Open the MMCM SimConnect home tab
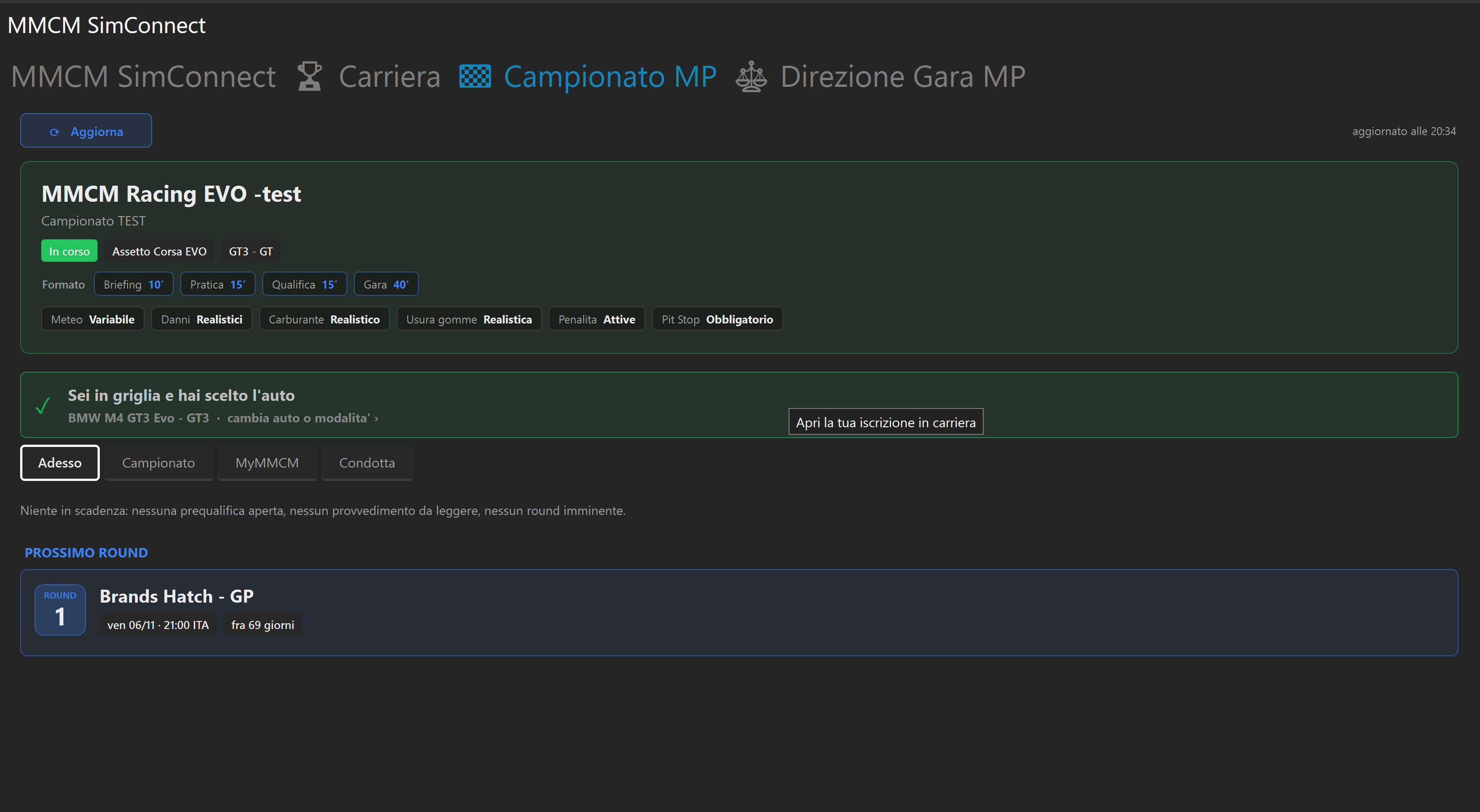 coord(144,77)
